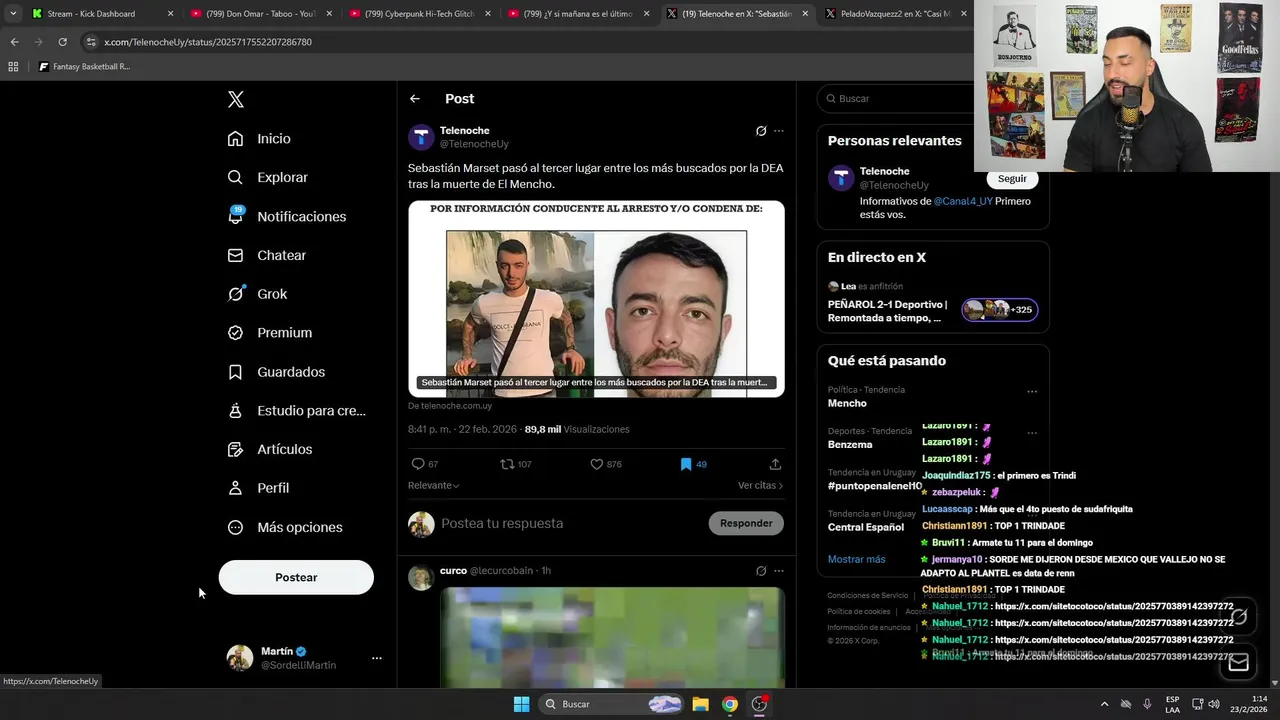Open Notificaciones with 19 badge
This screenshot has height=720, width=1280.
pos(286,216)
